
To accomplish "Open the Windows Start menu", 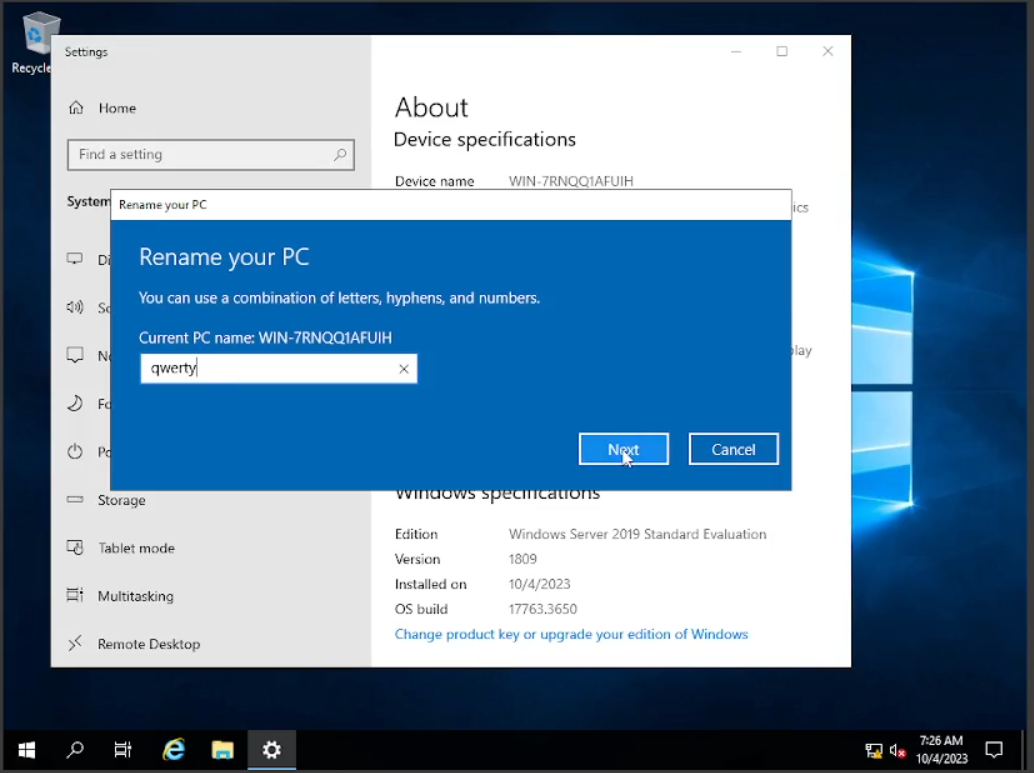I will 26,749.
